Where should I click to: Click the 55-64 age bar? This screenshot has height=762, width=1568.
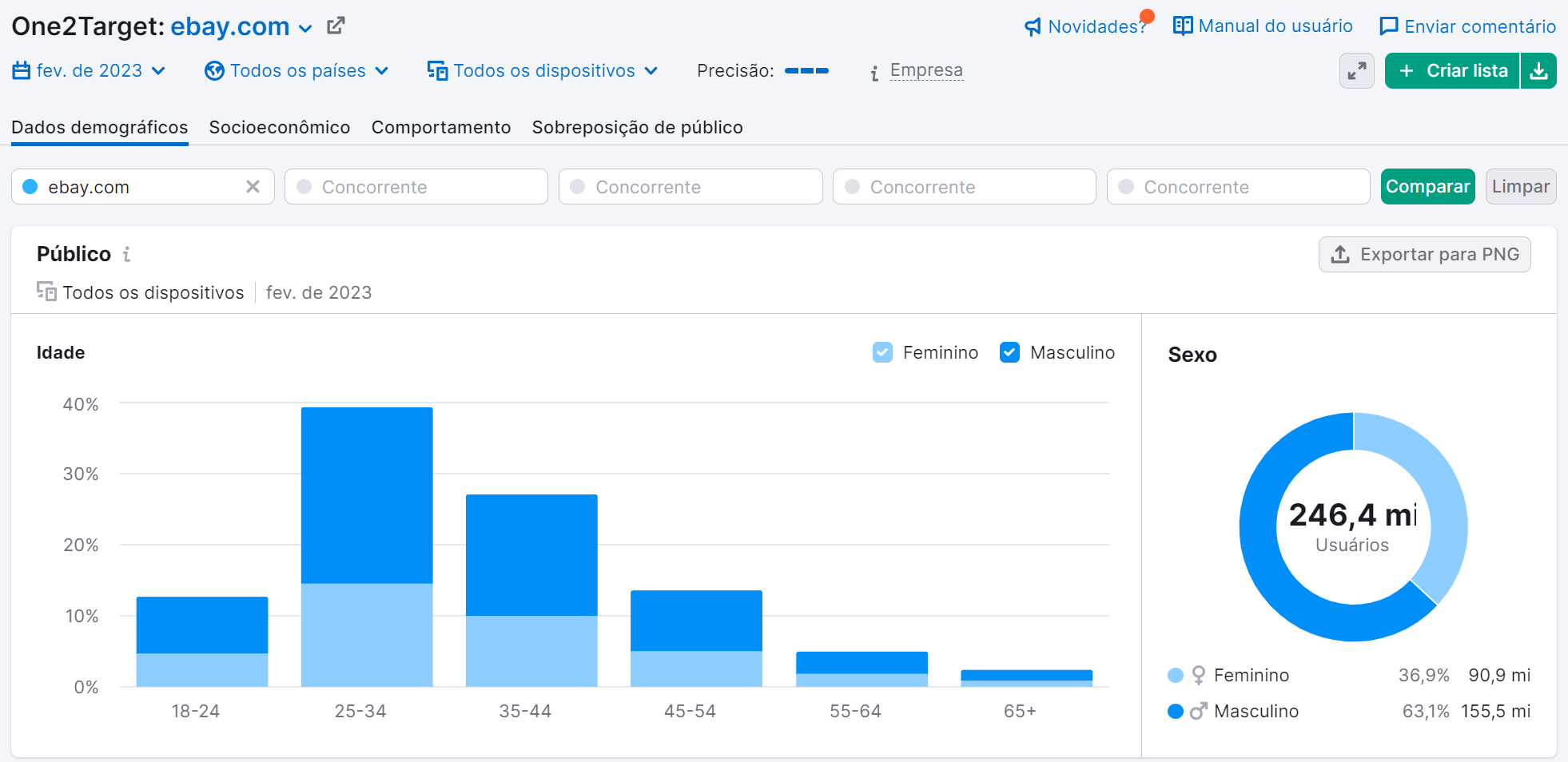pos(862,669)
